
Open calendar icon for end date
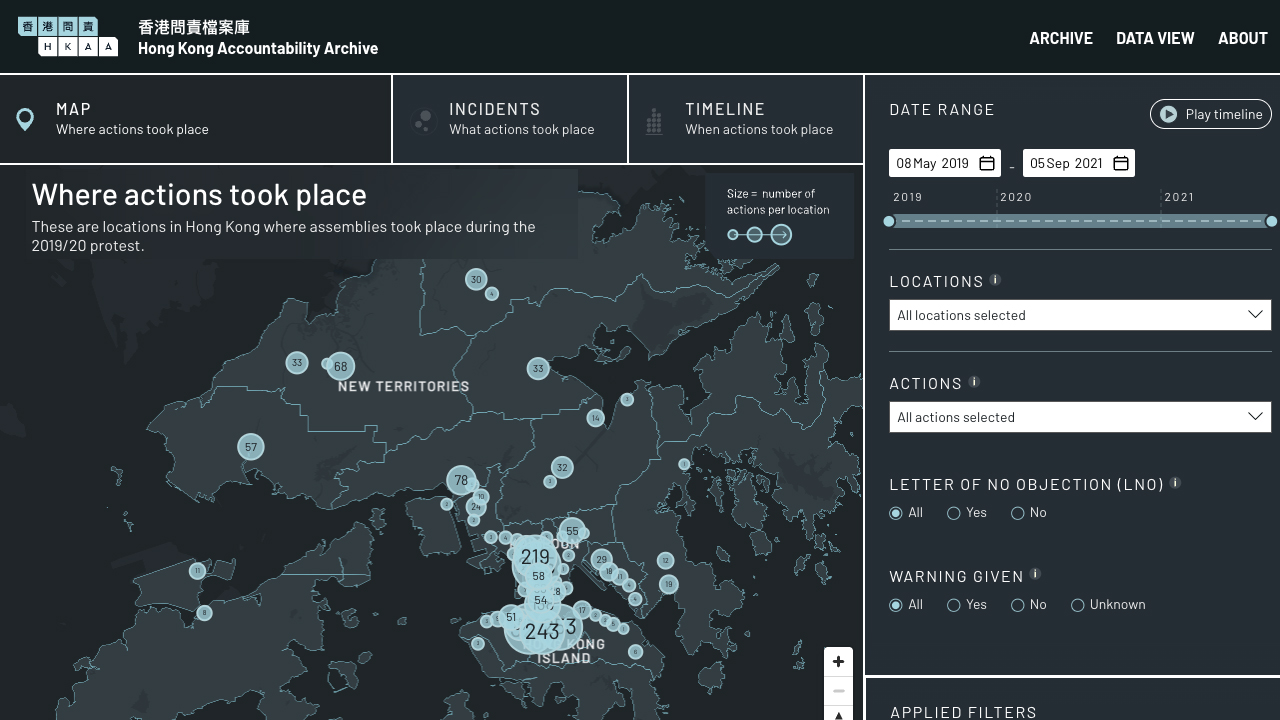point(1121,163)
